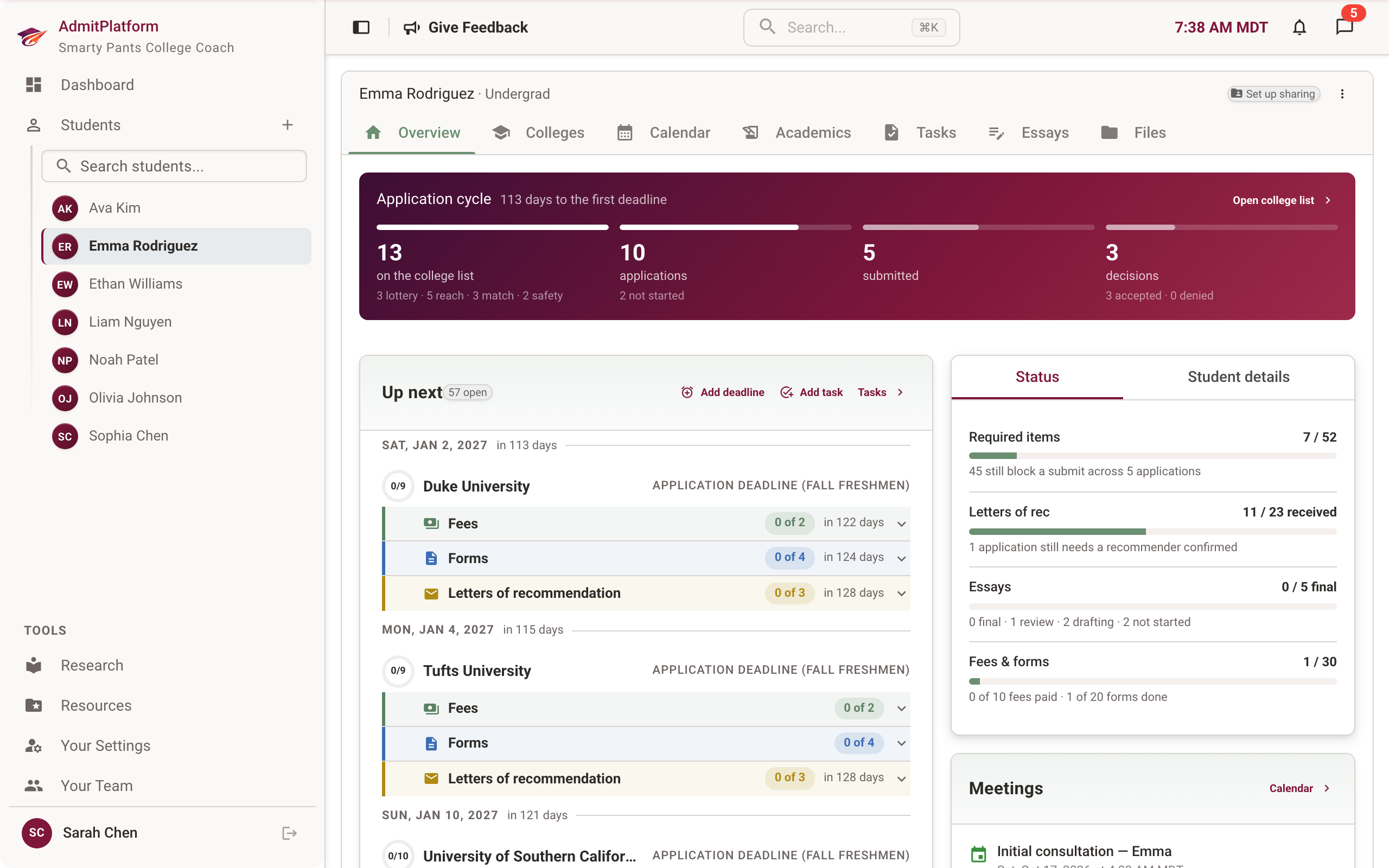Viewport: 1389px width, 868px height.
Task: Click the Required items progress bar
Action: 1152,456
